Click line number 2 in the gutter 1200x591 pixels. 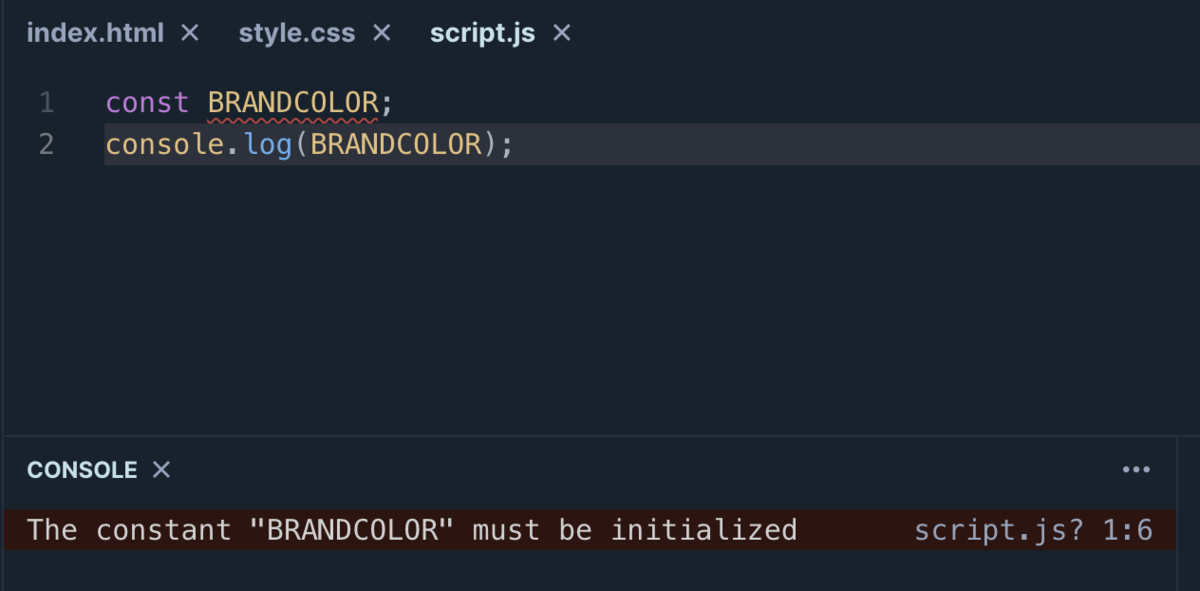[45, 144]
